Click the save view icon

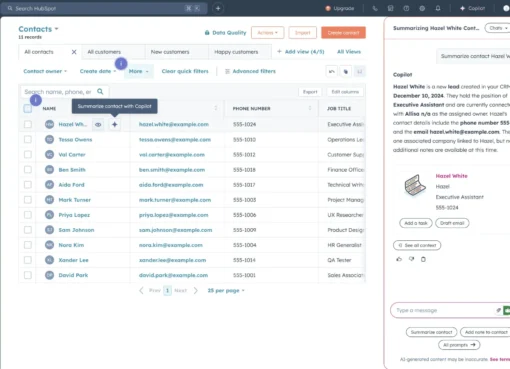[x=360, y=71]
